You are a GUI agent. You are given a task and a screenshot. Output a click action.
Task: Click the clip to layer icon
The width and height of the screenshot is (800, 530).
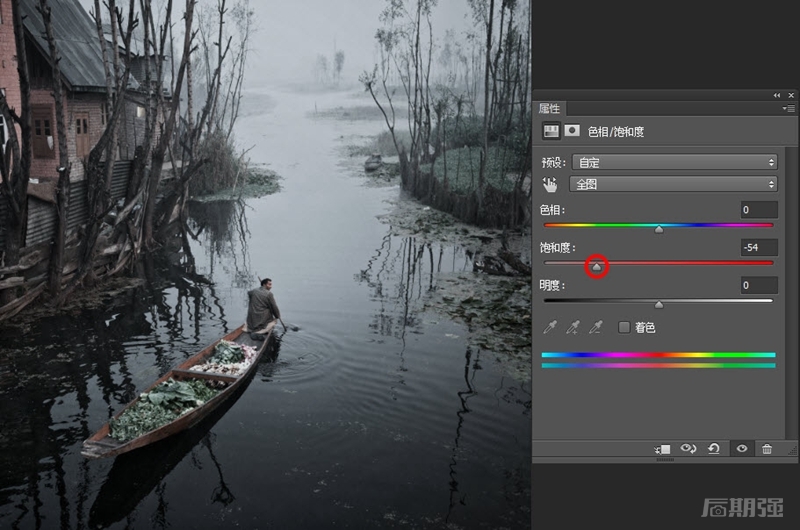(x=662, y=449)
